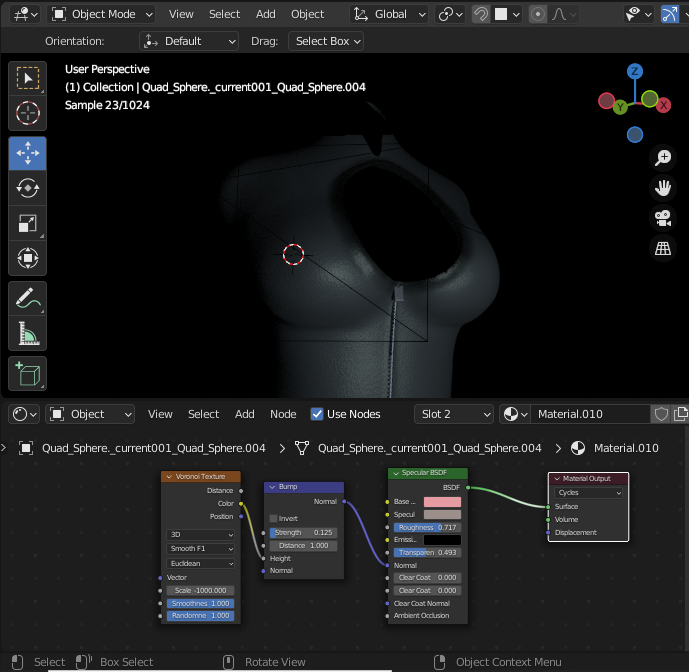The image size is (689, 672).
Task: Click the Specular color swatch
Action: pyautogui.click(x=442, y=515)
